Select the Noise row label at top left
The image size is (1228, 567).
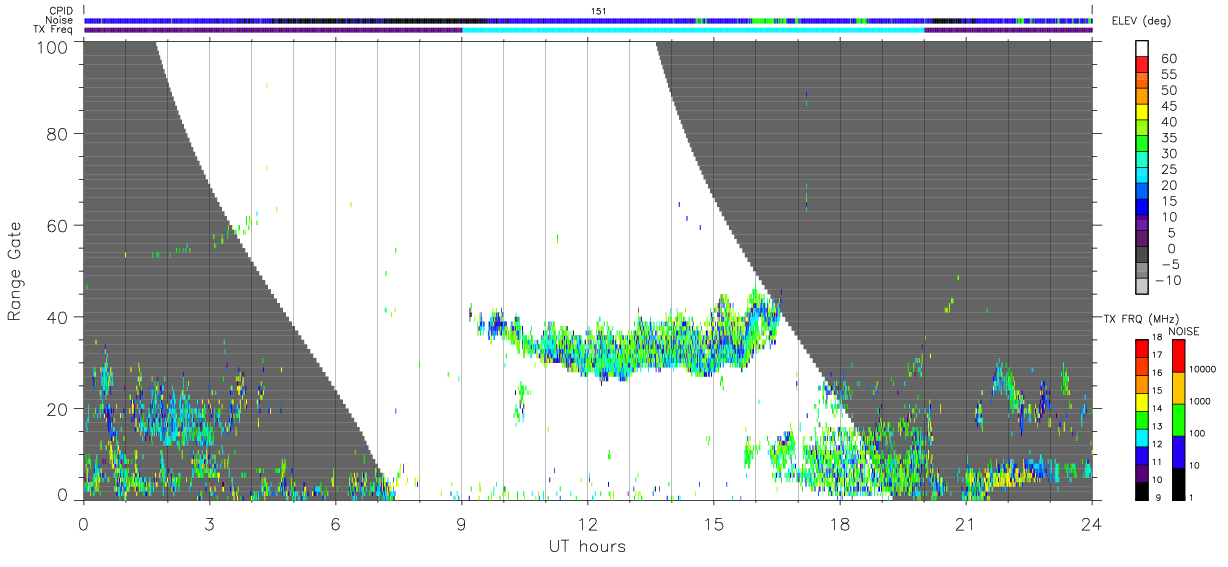(x=60, y=20)
